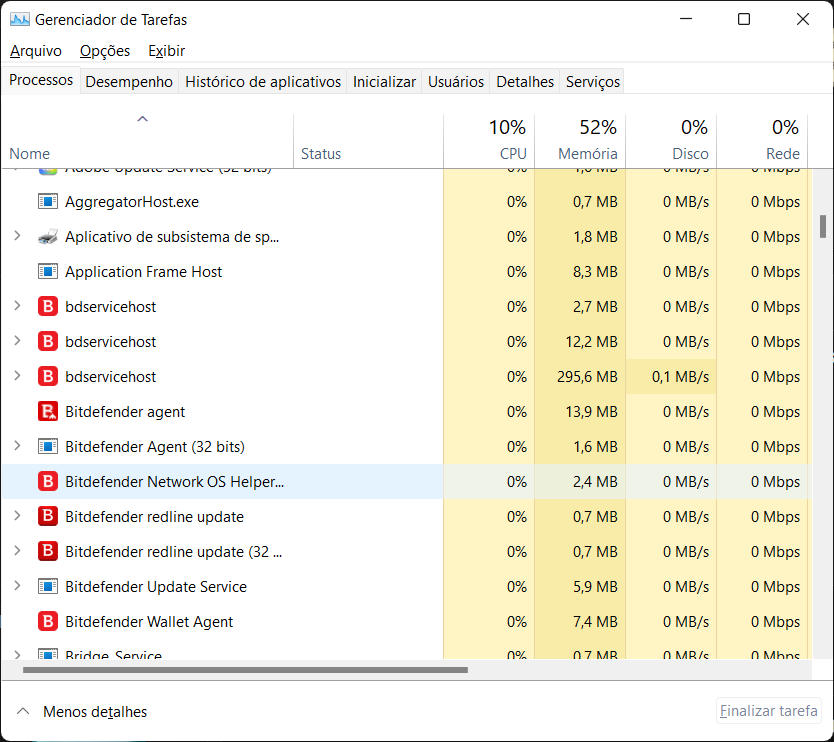Switch to the Desempenho tab
The image size is (834, 742).
tap(129, 82)
